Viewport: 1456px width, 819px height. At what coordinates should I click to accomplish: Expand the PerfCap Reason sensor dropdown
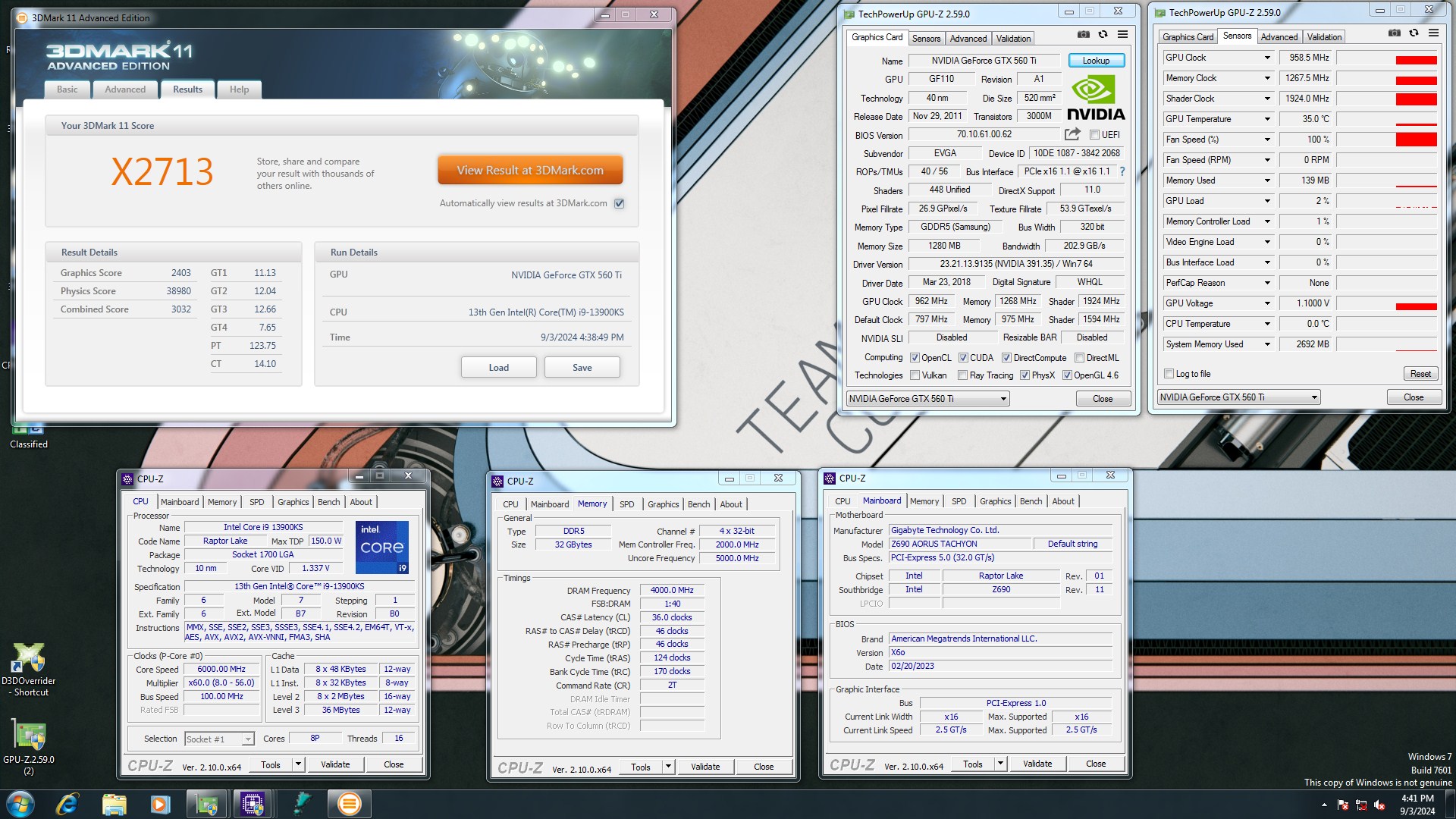(x=1266, y=283)
